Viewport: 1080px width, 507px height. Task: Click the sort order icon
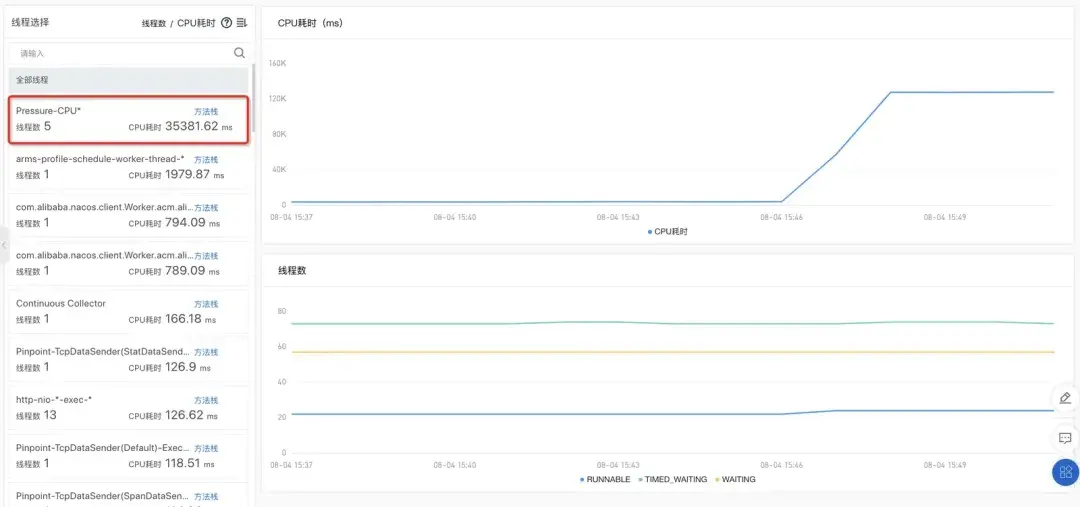click(x=241, y=22)
